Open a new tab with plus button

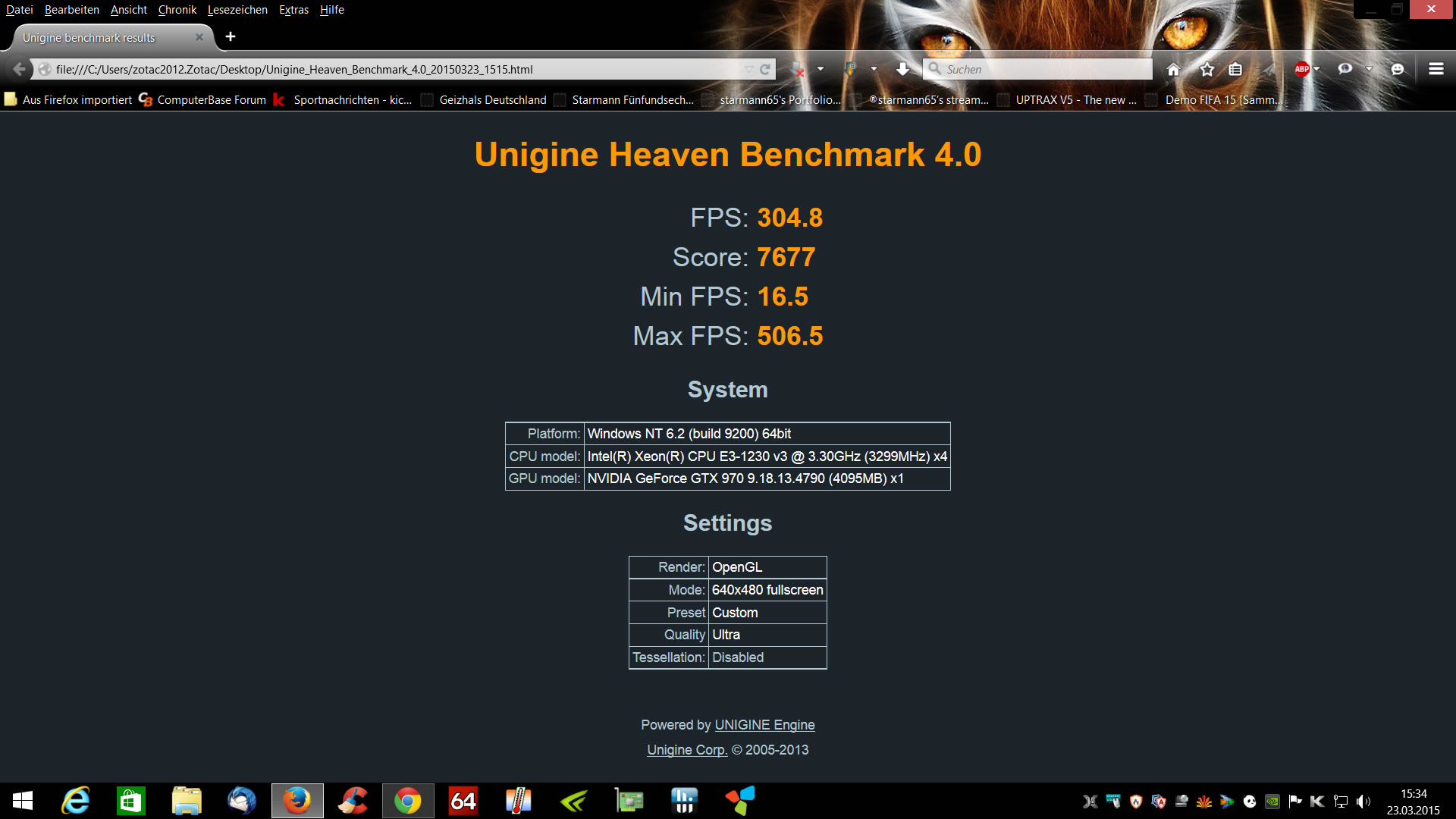point(231,36)
